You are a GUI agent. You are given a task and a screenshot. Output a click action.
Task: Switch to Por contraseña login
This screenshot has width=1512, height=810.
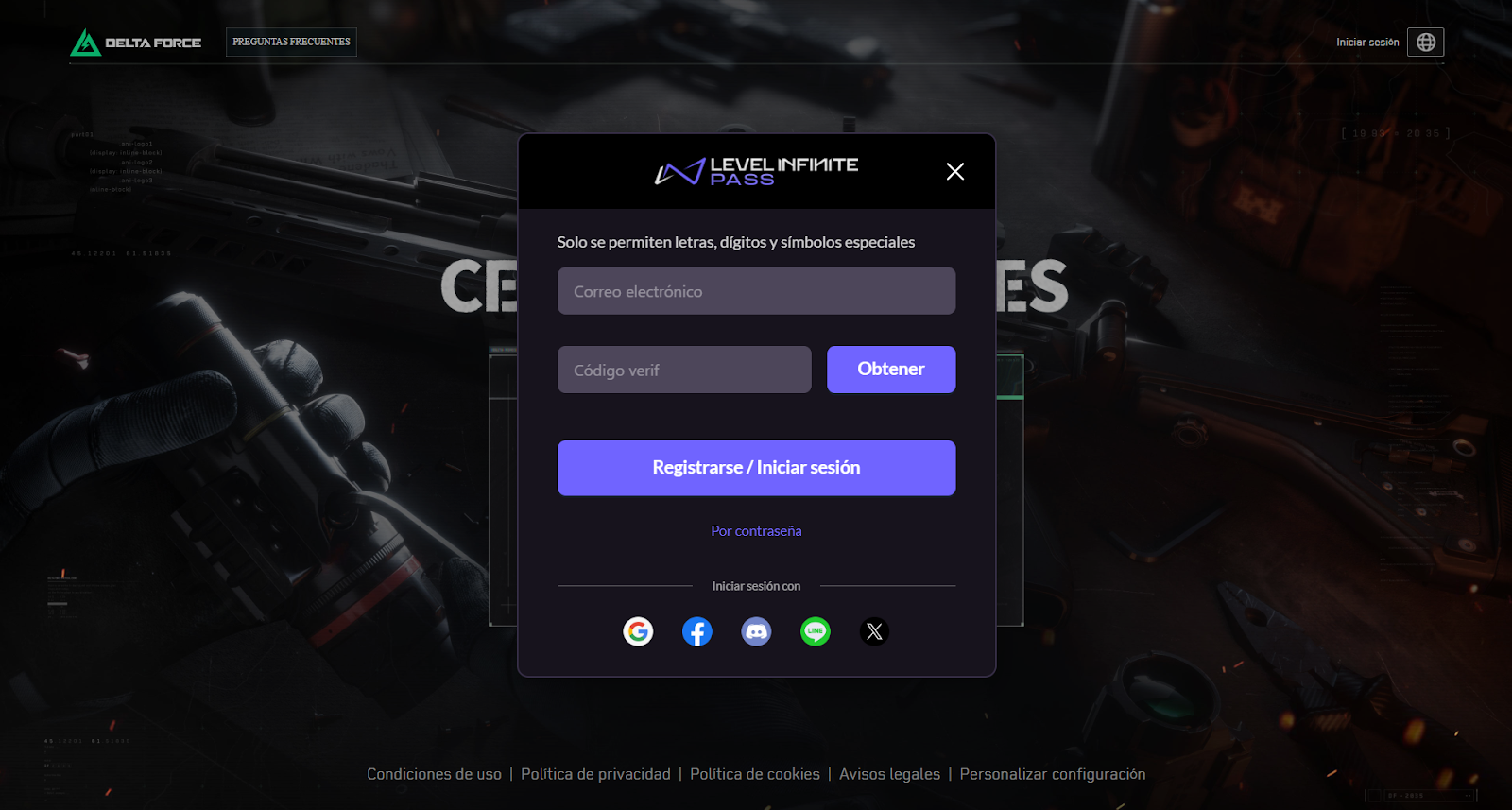pyautogui.click(x=756, y=531)
